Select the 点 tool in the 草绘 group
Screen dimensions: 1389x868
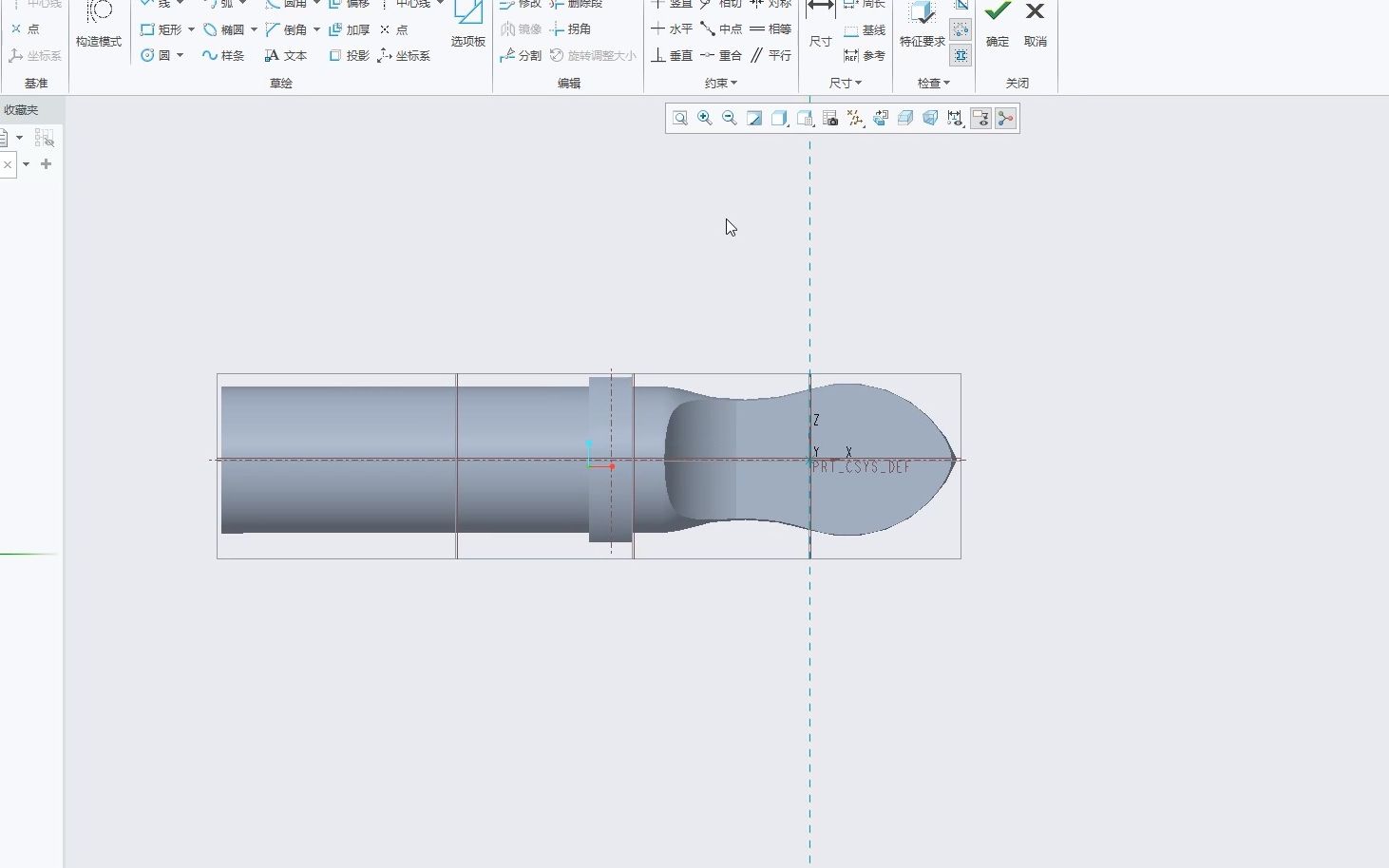394,29
